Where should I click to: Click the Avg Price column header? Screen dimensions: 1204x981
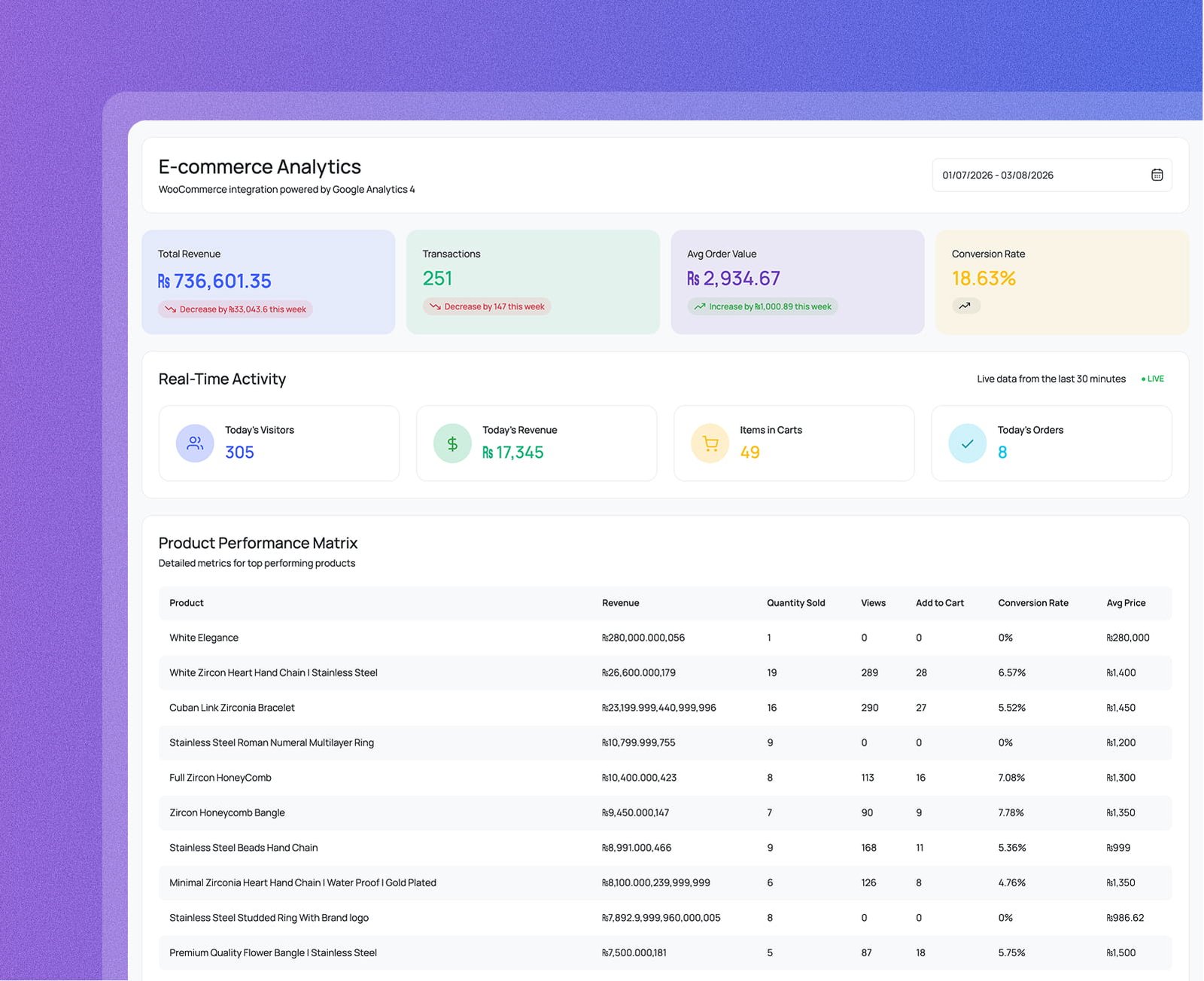pyautogui.click(x=1126, y=602)
